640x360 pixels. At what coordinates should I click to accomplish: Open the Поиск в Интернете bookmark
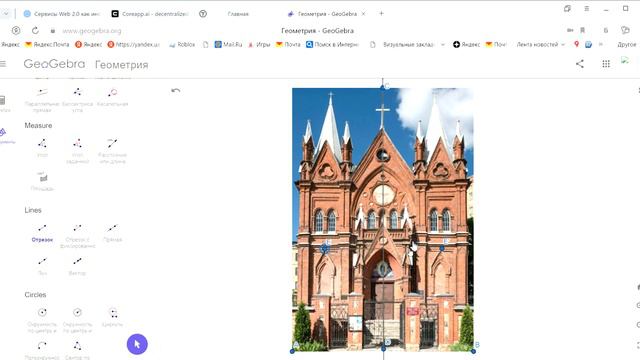tap(332, 44)
